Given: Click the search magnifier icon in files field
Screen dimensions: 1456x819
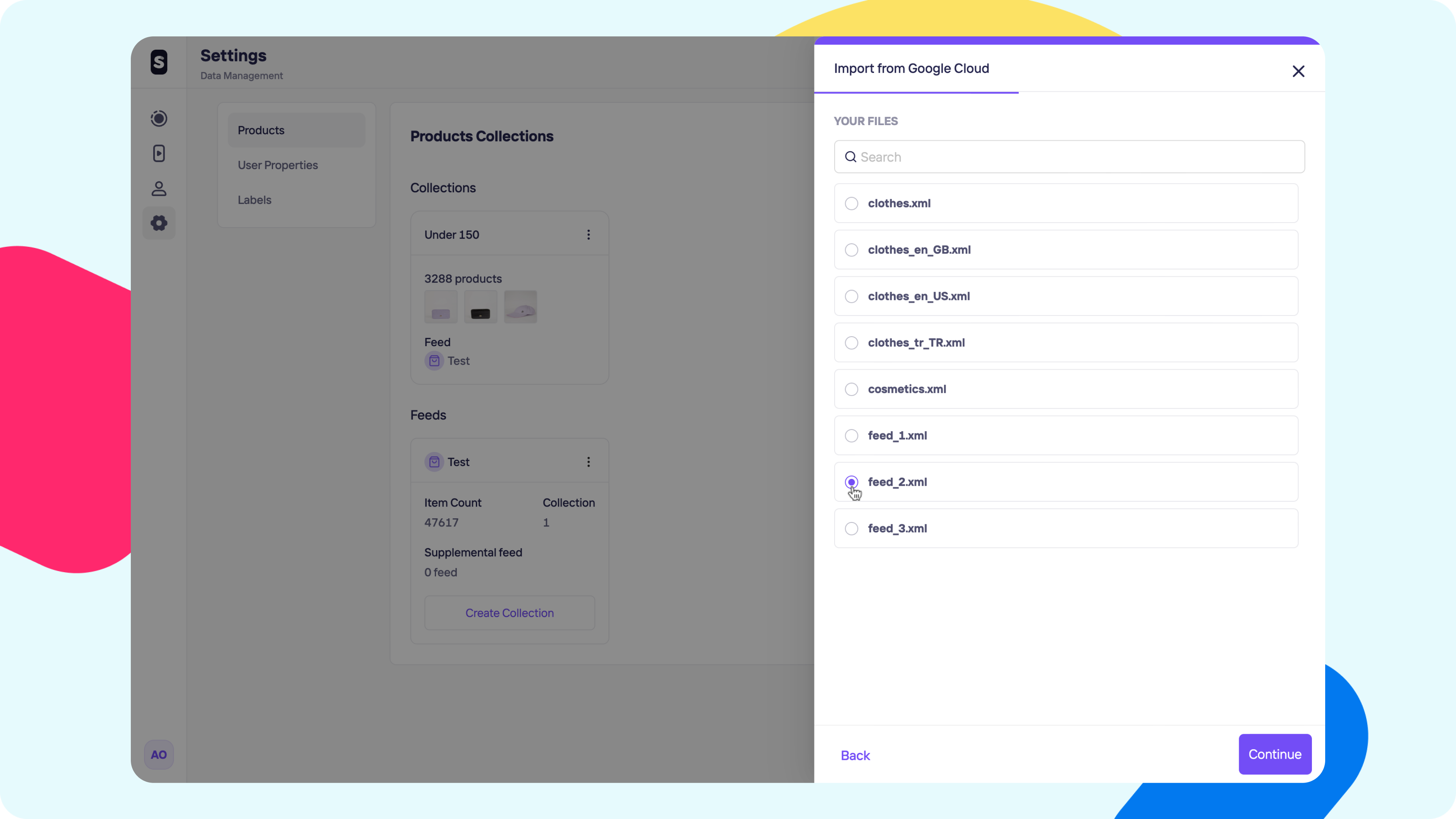Looking at the screenshot, I should tap(850, 157).
